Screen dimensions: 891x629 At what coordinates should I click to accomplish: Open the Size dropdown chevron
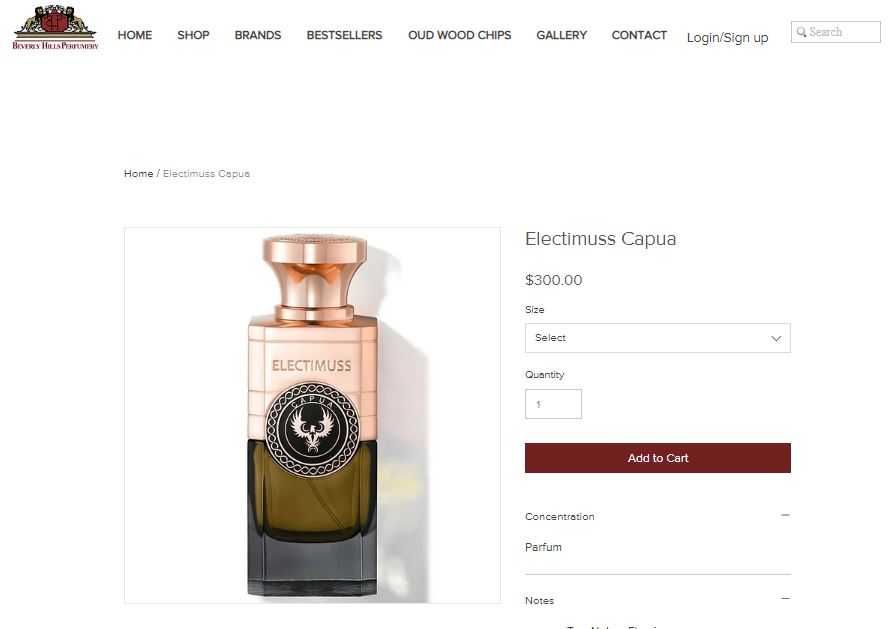776,339
